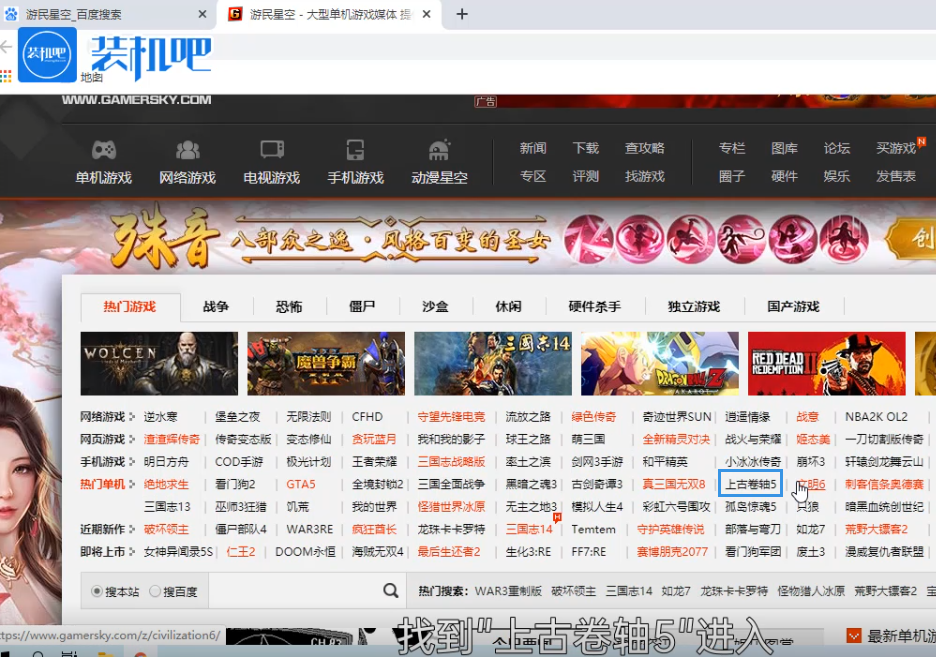Open the 装机吧 logo icon
This screenshot has height=657, width=936.
[x=46, y=56]
